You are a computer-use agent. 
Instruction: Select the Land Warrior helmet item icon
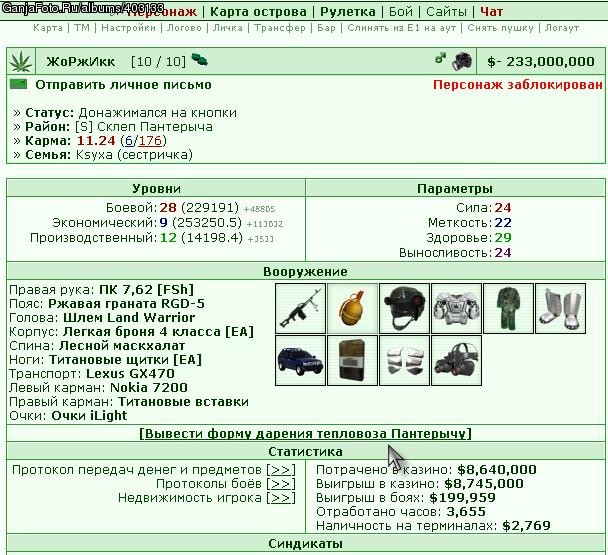(x=404, y=308)
